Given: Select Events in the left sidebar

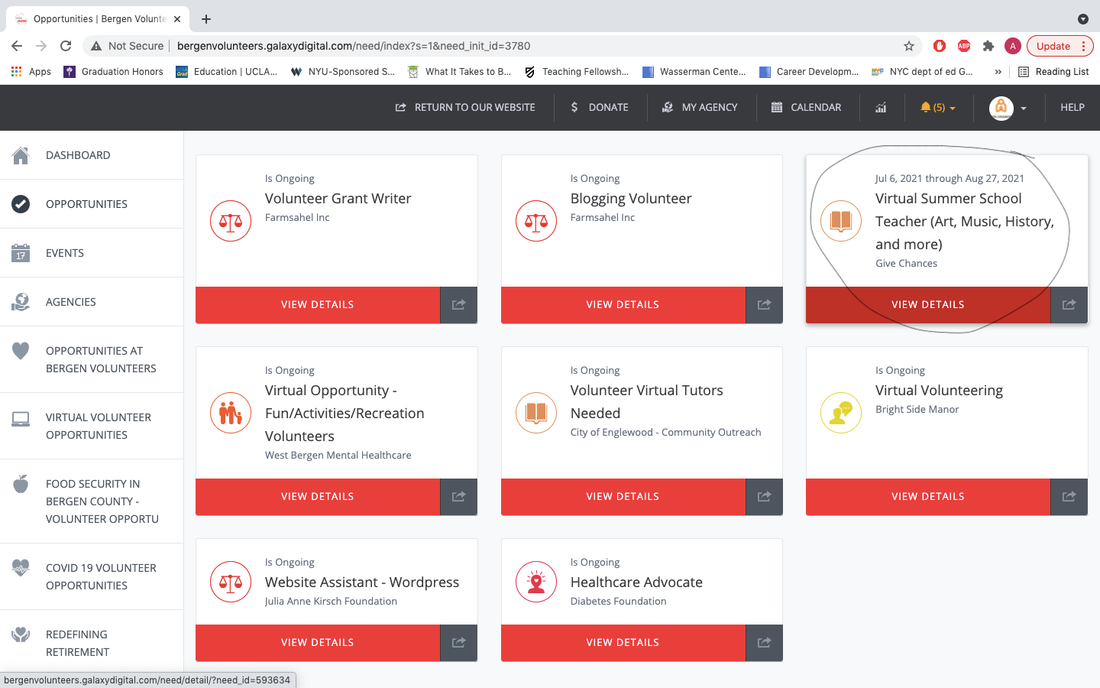Looking at the screenshot, I should 64,253.
